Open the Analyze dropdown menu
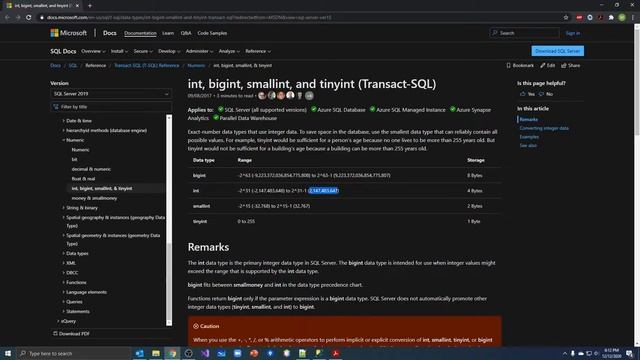Image resolution: width=640 pixels, height=360 pixels. 229,51
